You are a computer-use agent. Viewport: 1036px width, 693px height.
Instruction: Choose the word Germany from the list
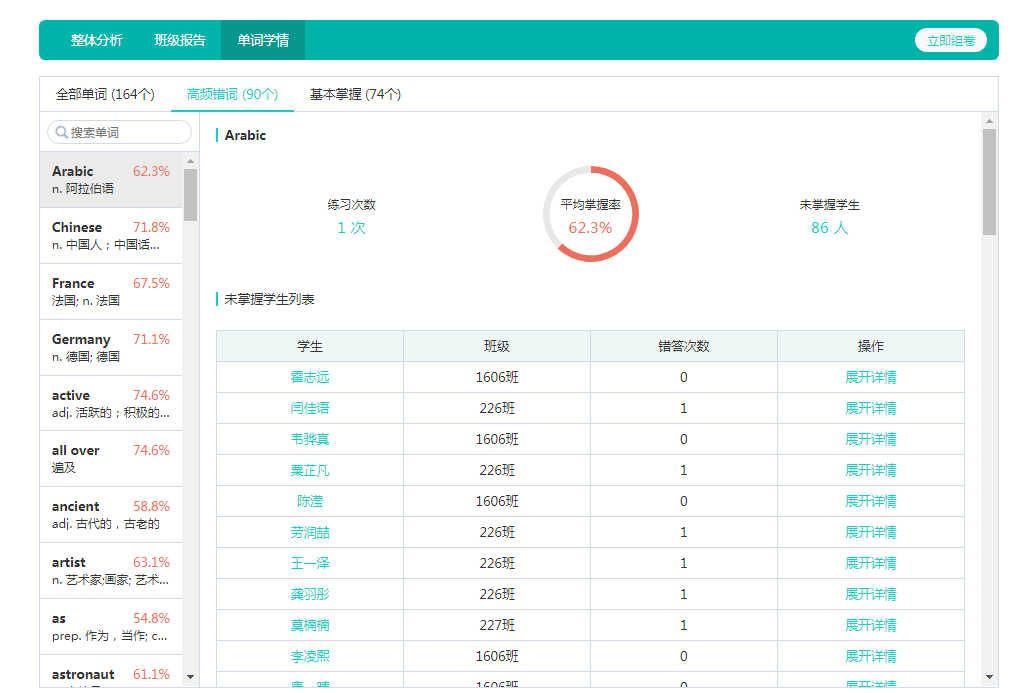pyautogui.click(x=110, y=348)
